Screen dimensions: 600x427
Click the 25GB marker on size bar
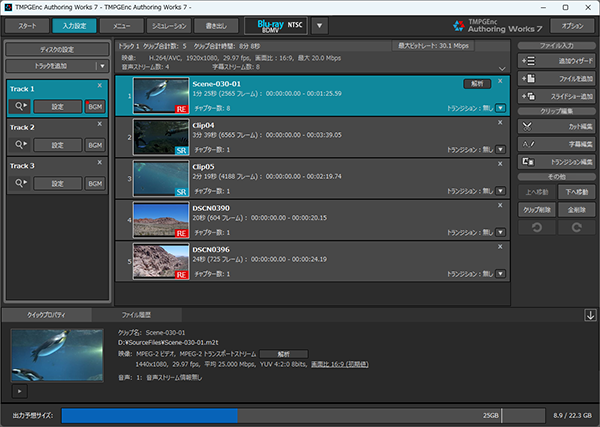[491, 415]
